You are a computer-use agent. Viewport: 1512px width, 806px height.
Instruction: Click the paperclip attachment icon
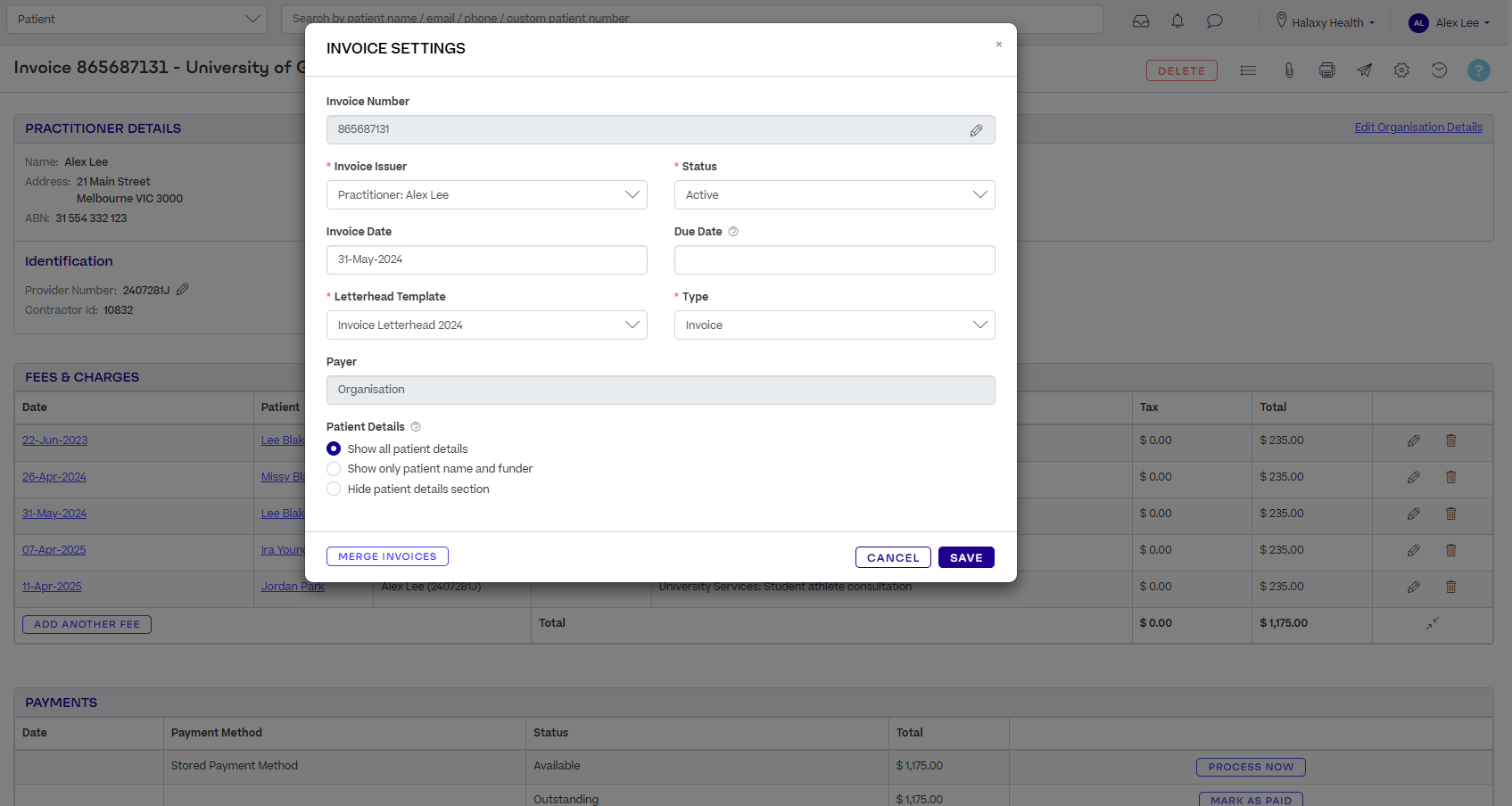tap(1289, 70)
